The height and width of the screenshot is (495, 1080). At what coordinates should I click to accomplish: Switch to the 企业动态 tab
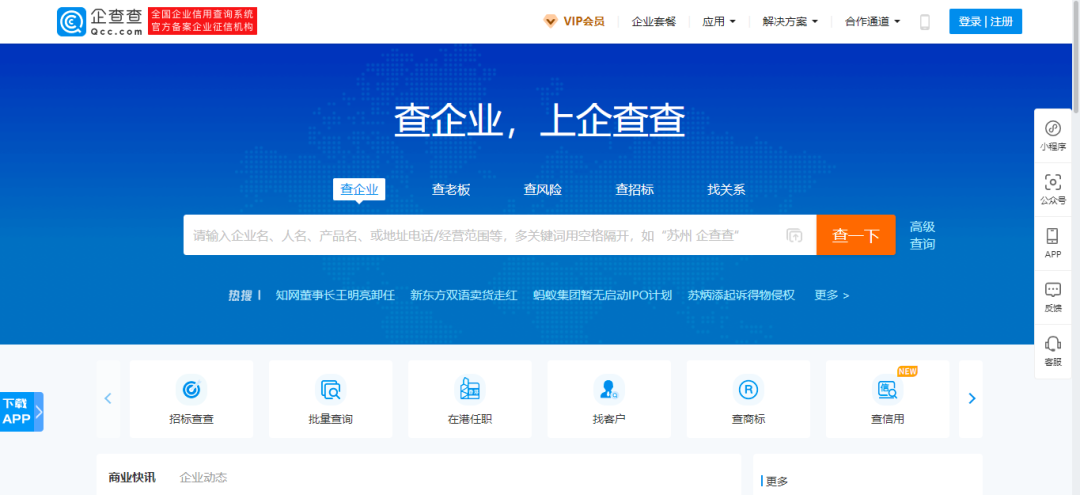click(x=203, y=477)
